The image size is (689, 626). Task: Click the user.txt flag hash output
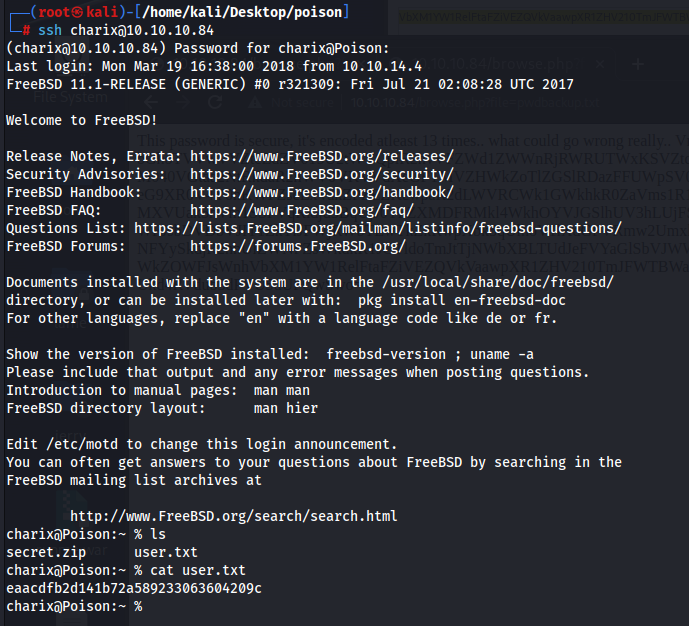pos(134,588)
